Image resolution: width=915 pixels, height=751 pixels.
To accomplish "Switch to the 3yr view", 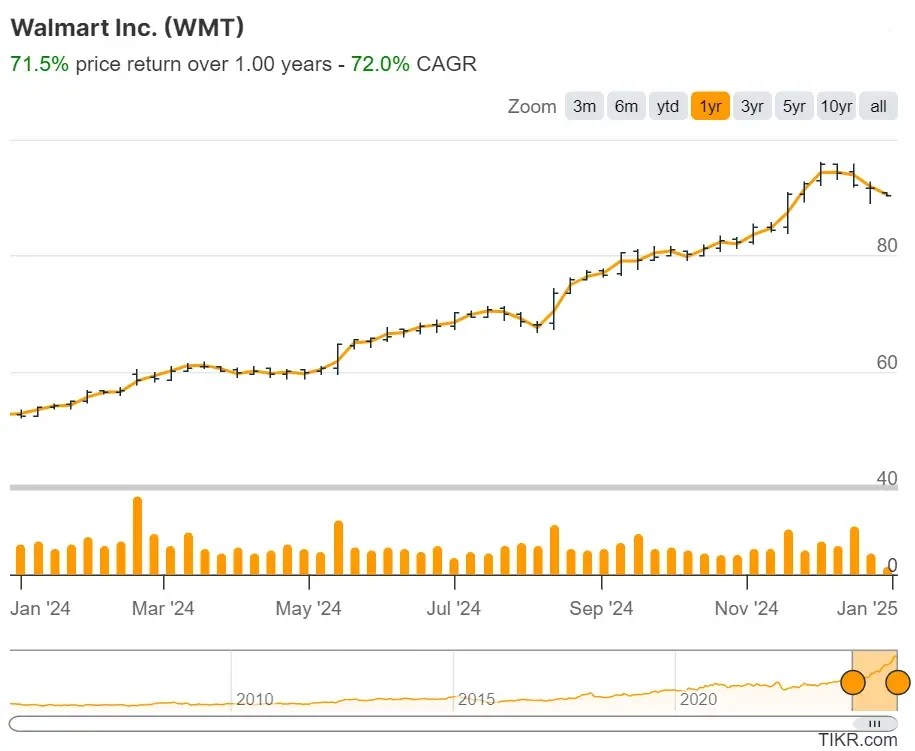I will click(x=752, y=105).
